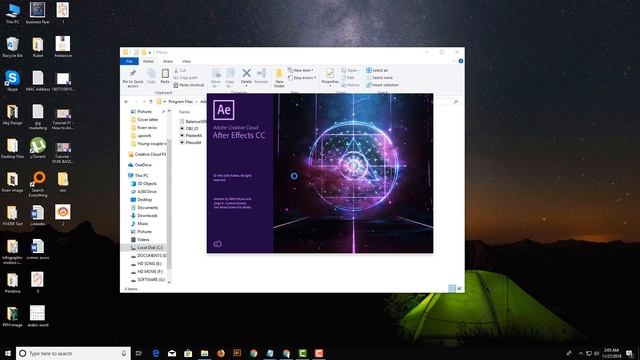Select This PC in the navigation pane
This screenshot has height=360, width=640.
(138, 176)
